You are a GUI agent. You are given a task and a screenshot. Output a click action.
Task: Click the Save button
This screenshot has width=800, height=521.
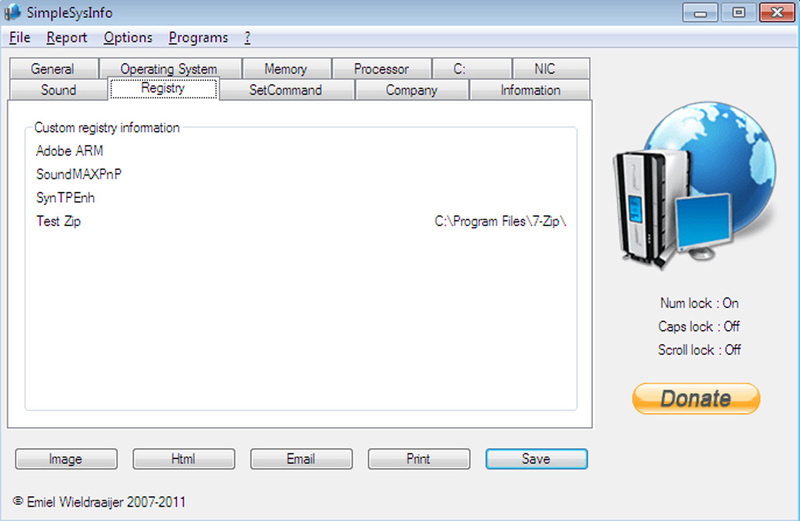pos(536,459)
